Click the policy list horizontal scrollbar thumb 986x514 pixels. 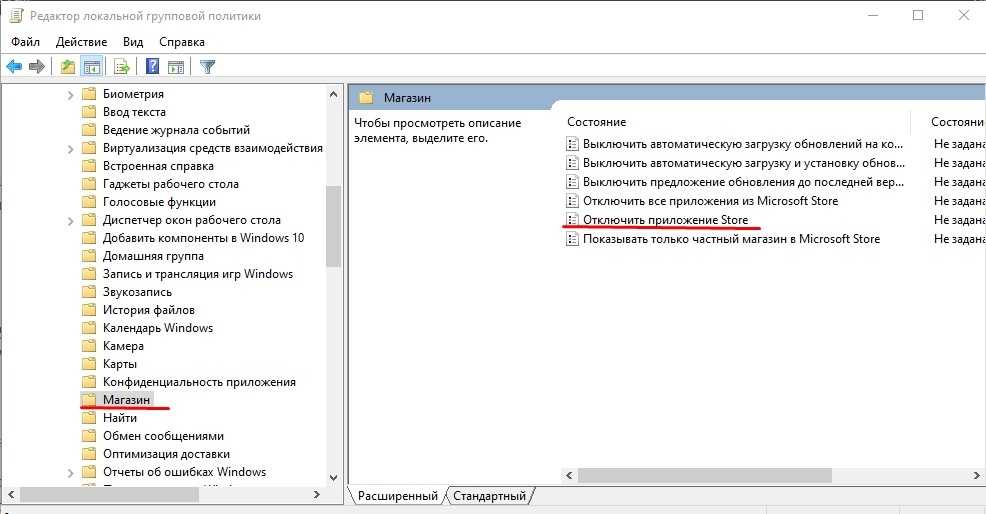[x=705, y=475]
